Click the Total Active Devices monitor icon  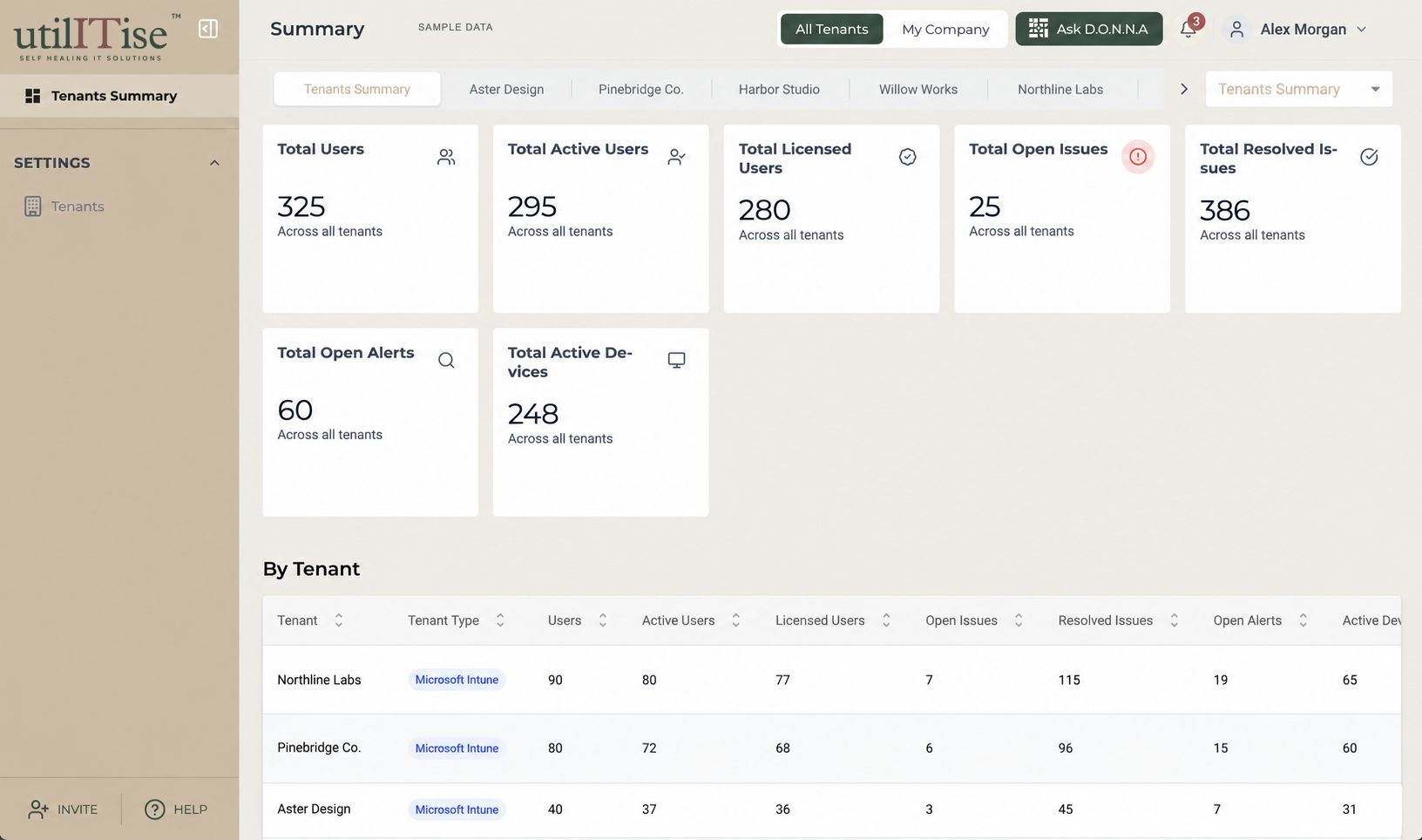(x=676, y=360)
